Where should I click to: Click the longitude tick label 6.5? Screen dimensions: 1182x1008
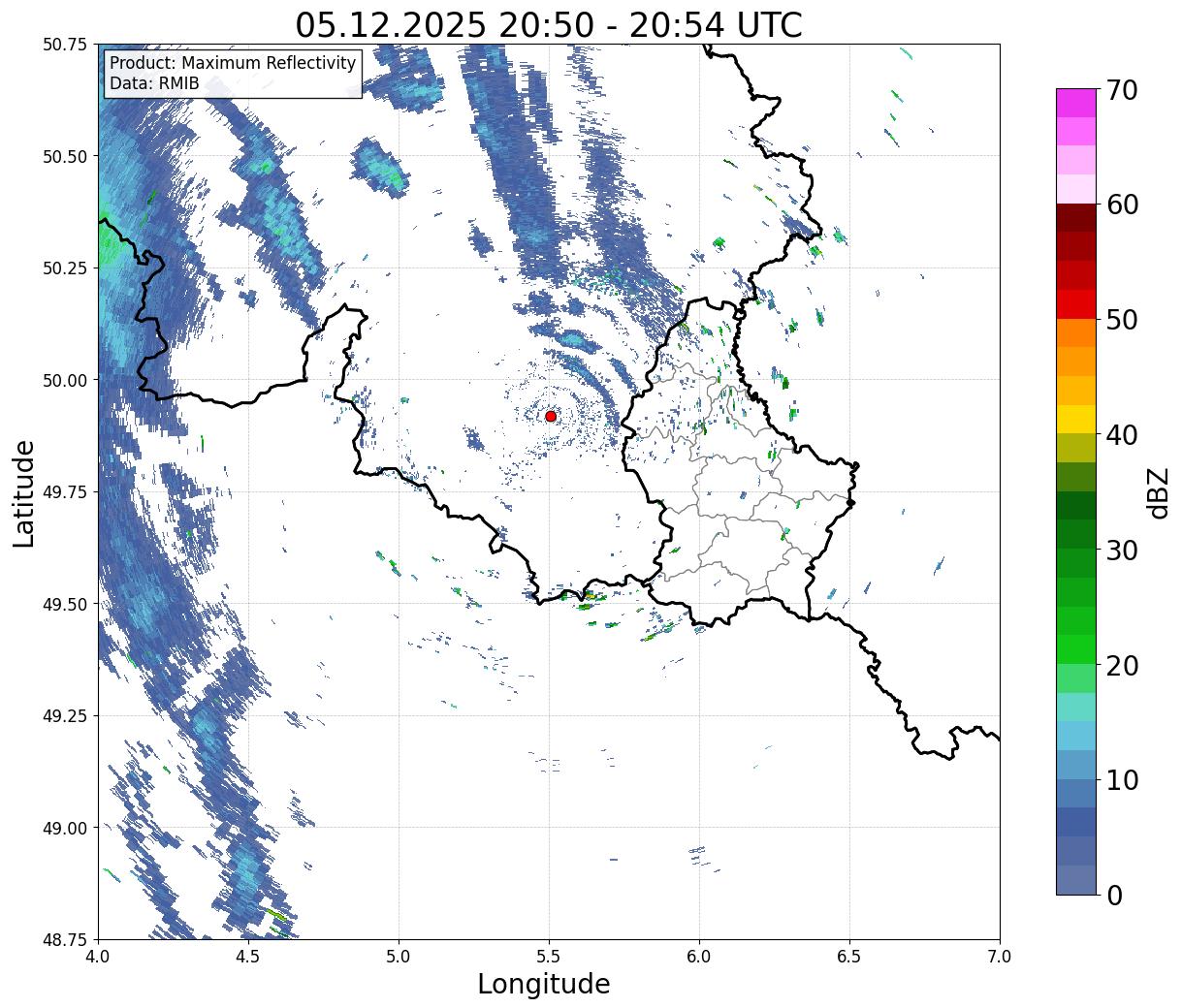[849, 956]
